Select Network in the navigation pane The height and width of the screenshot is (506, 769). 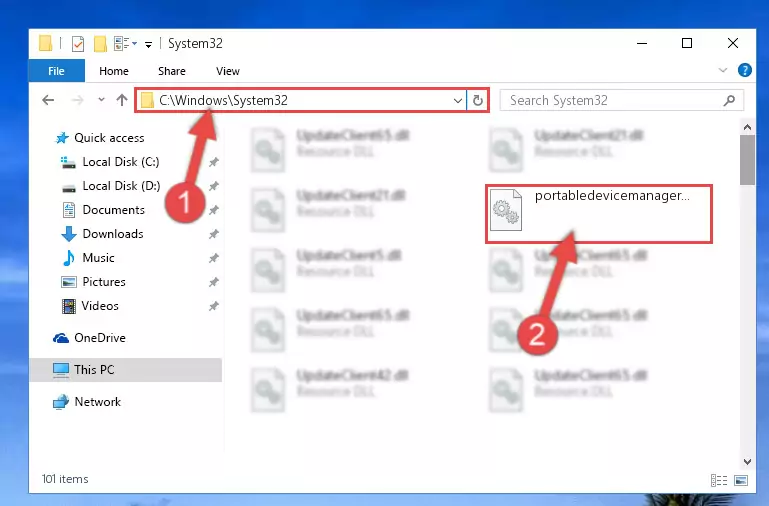tap(98, 402)
